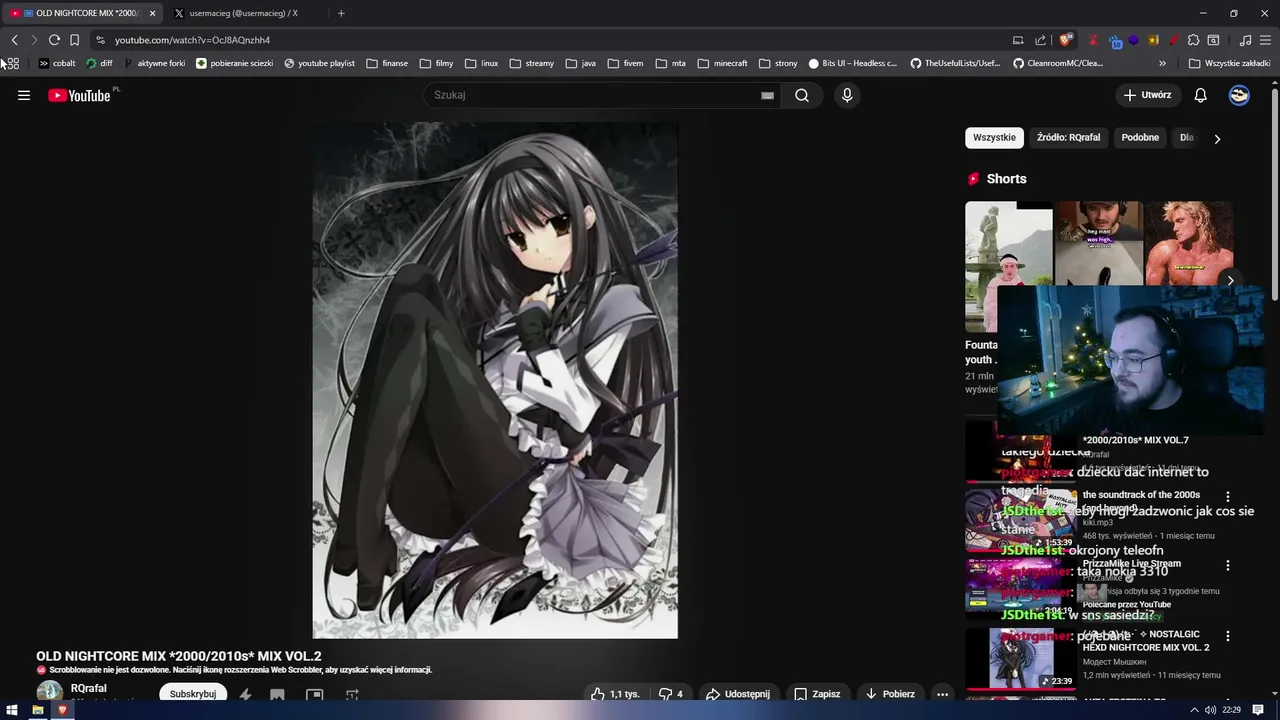Open the streamy bookmark folder

tap(531, 63)
